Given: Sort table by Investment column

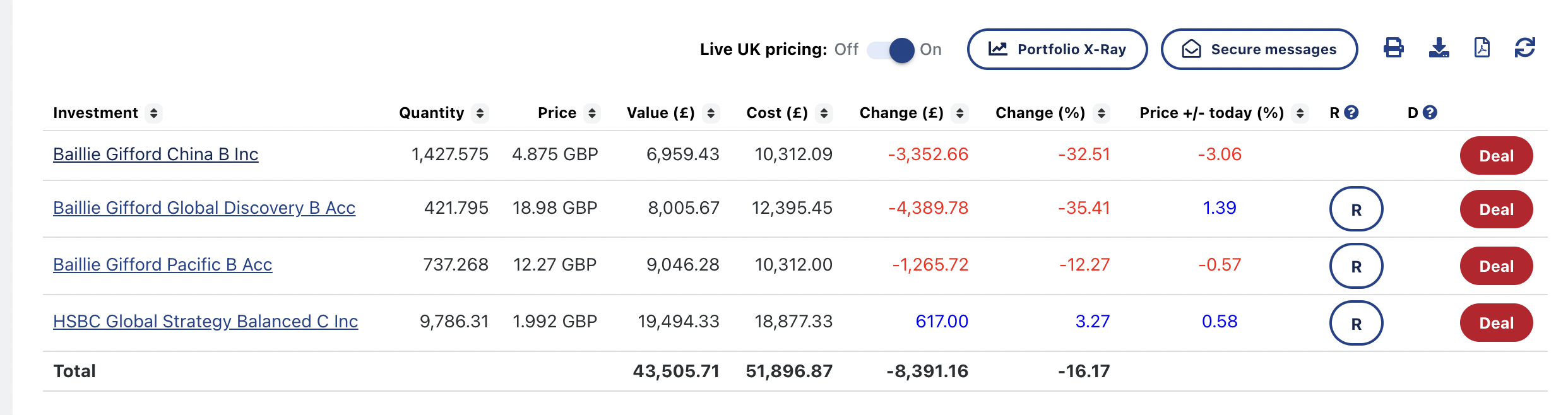Looking at the screenshot, I should [x=153, y=113].
